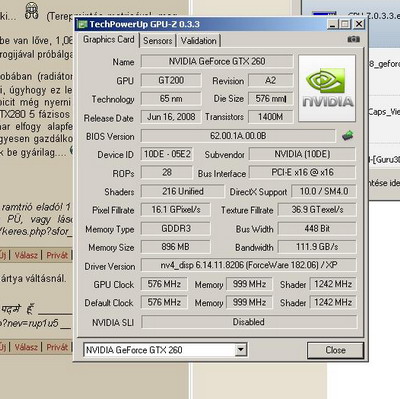Click the GPU Clock field 576 MHz
Image resolution: width=400 pixels, height=399 pixels.
(164, 284)
